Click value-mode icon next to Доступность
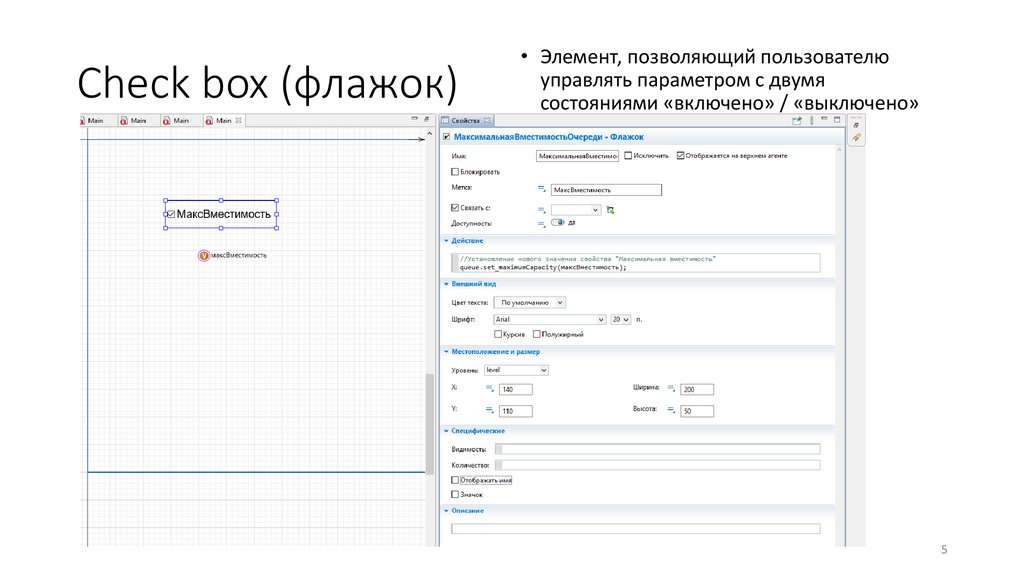The width and height of the screenshot is (1024, 574). click(x=541, y=224)
